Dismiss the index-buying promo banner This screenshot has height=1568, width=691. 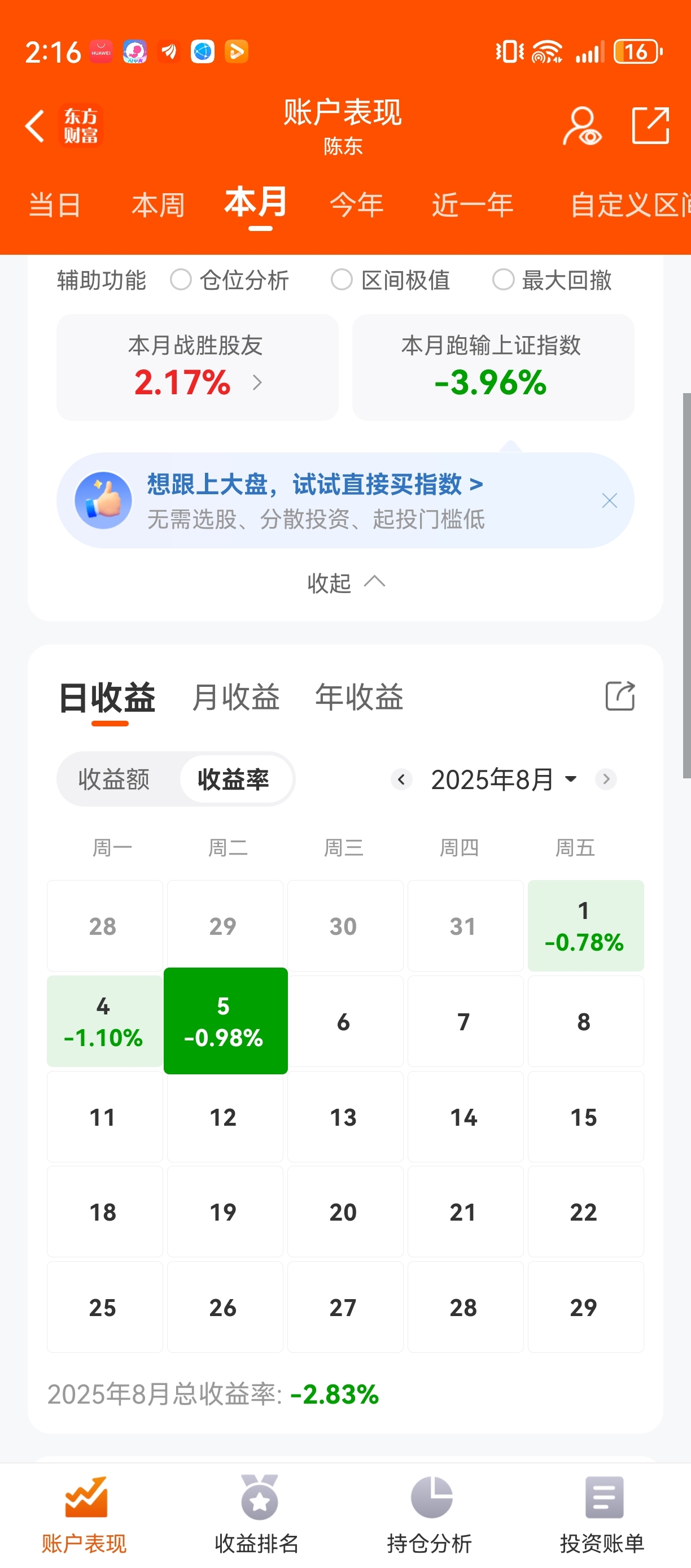pos(609,500)
